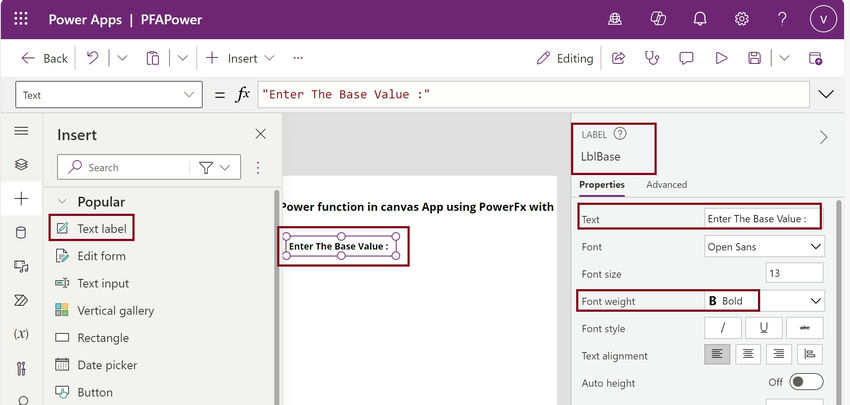Collapse the properties pane chevron

(x=823, y=137)
